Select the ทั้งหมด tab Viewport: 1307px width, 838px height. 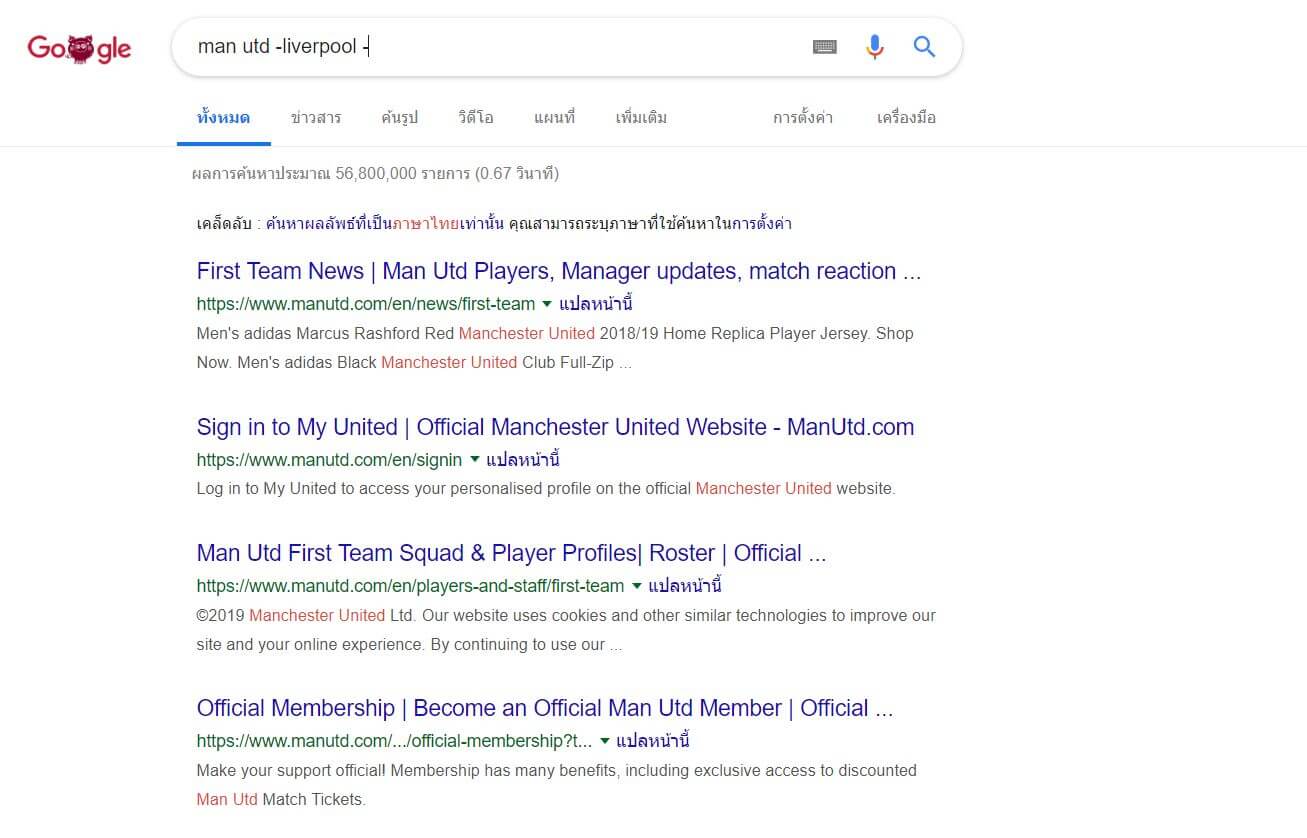click(x=223, y=118)
